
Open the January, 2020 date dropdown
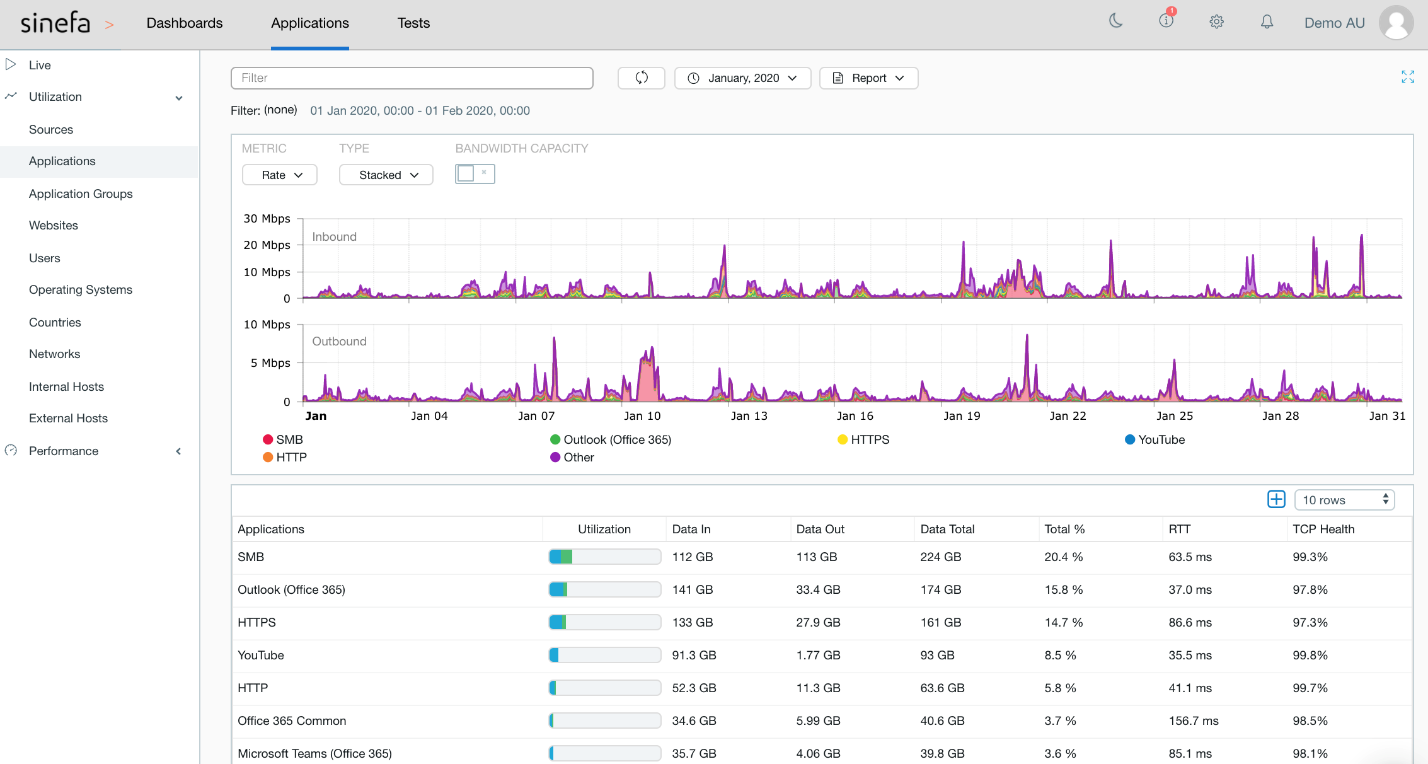[x=742, y=78]
